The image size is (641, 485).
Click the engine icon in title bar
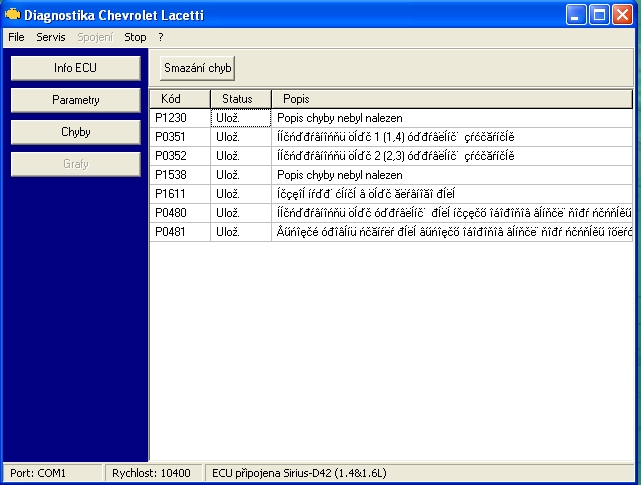pyautogui.click(x=12, y=14)
